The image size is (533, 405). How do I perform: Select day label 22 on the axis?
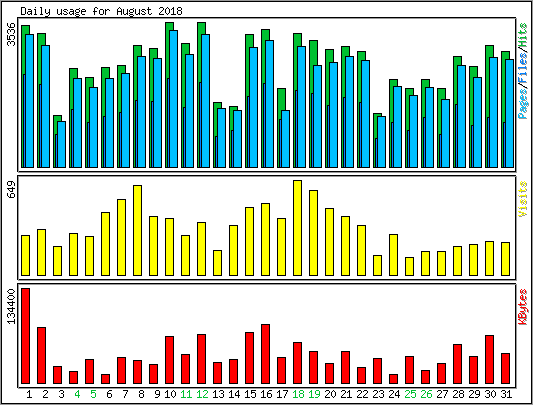[362, 394]
